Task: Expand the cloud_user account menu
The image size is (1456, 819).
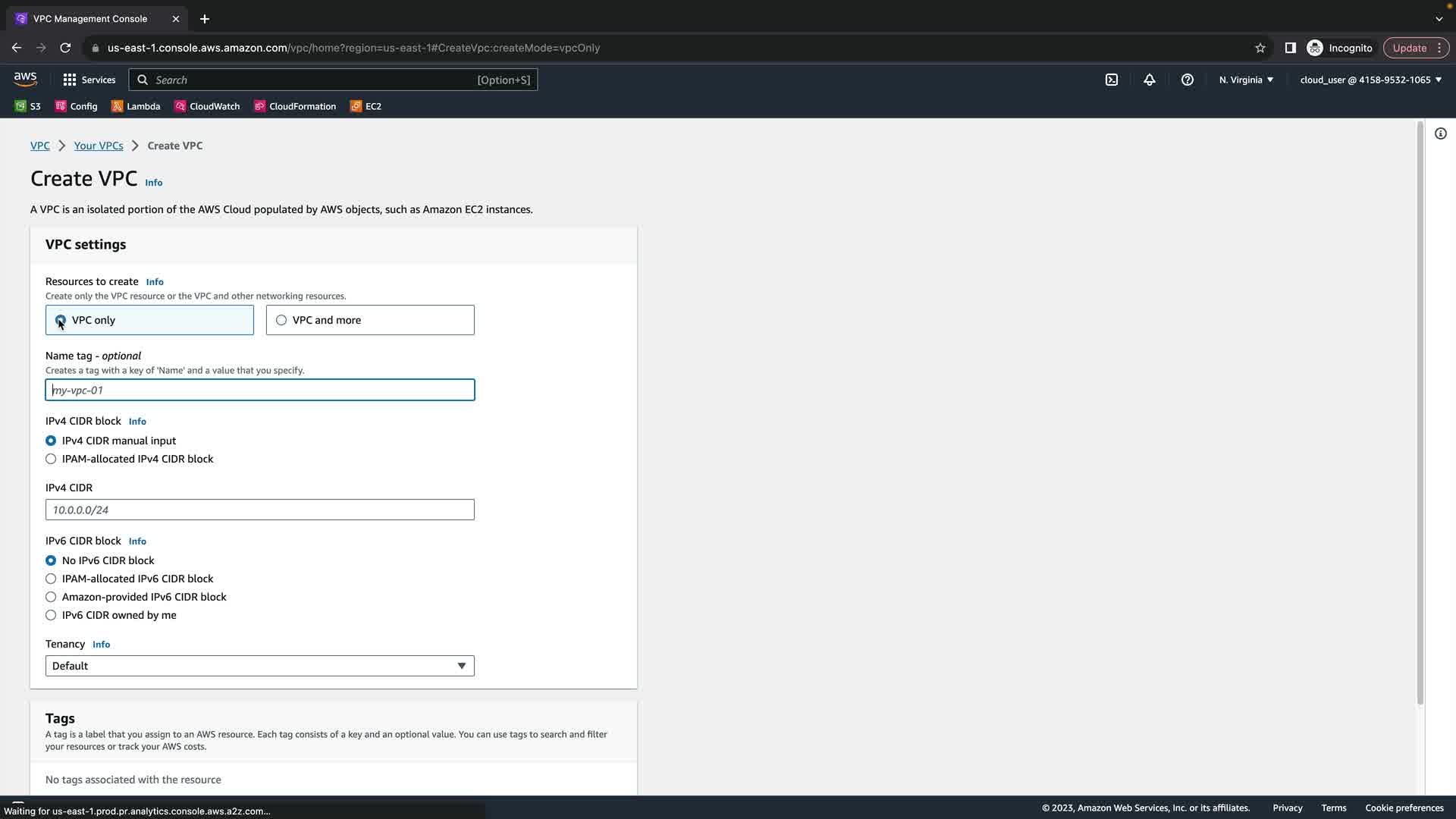Action: [x=1370, y=80]
